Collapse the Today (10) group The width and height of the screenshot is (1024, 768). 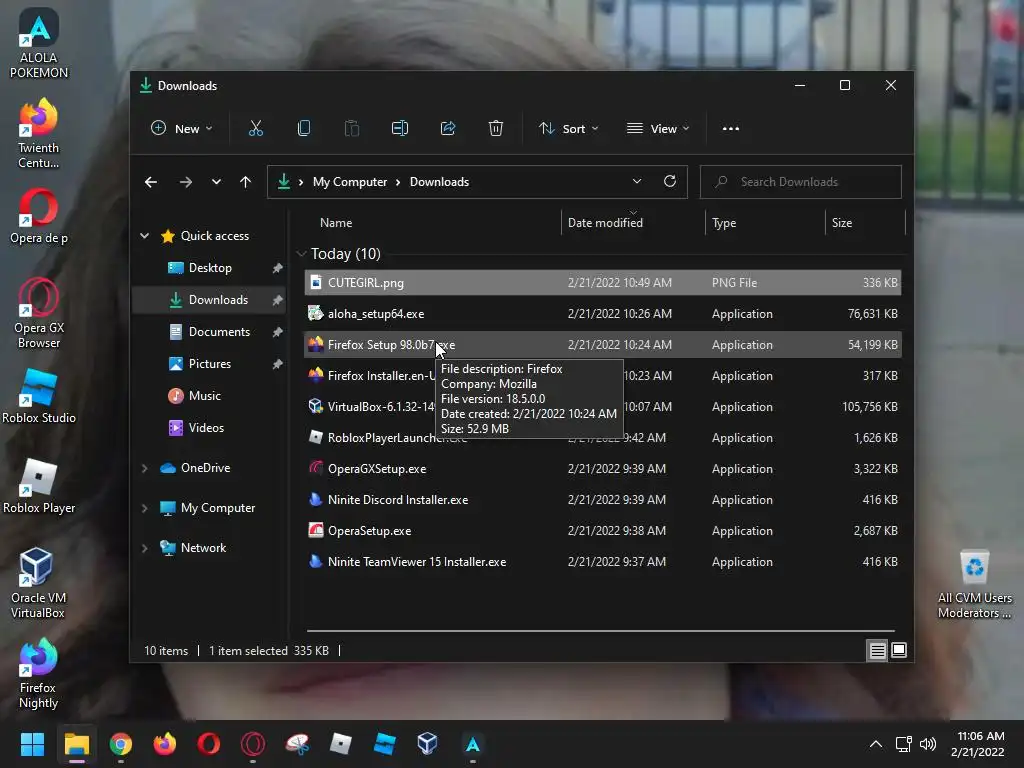[x=301, y=253]
